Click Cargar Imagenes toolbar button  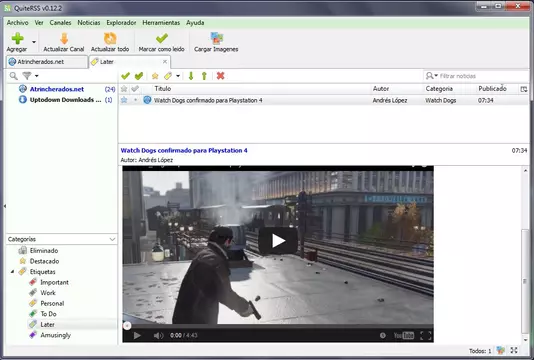pos(216,43)
